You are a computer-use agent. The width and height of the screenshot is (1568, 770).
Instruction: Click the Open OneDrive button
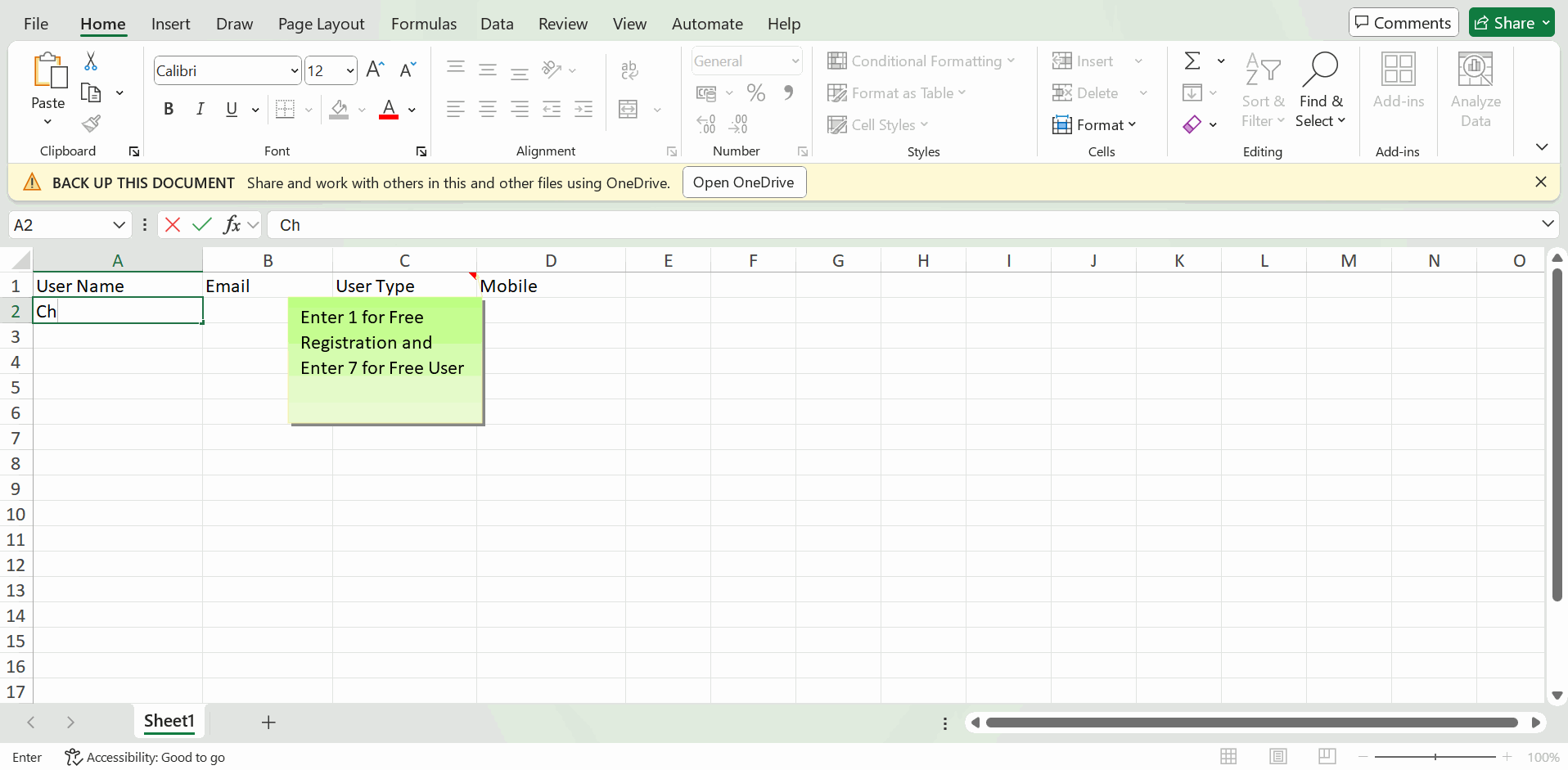click(x=743, y=182)
